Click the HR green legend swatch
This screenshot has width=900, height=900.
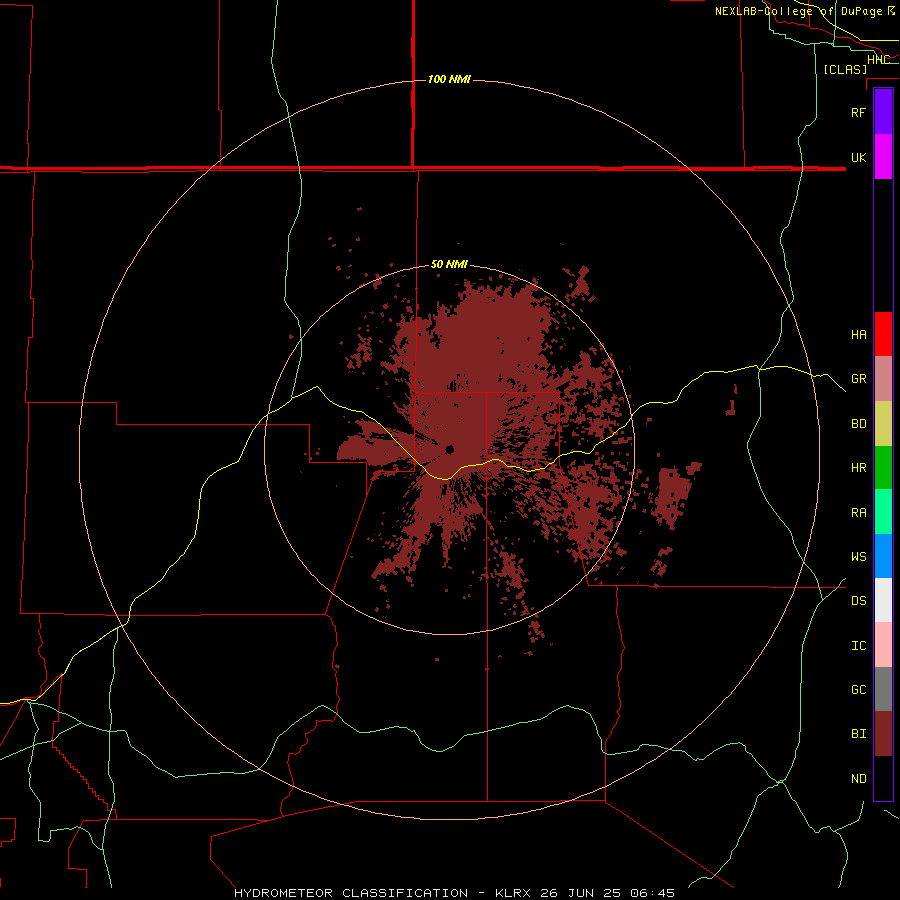point(883,468)
